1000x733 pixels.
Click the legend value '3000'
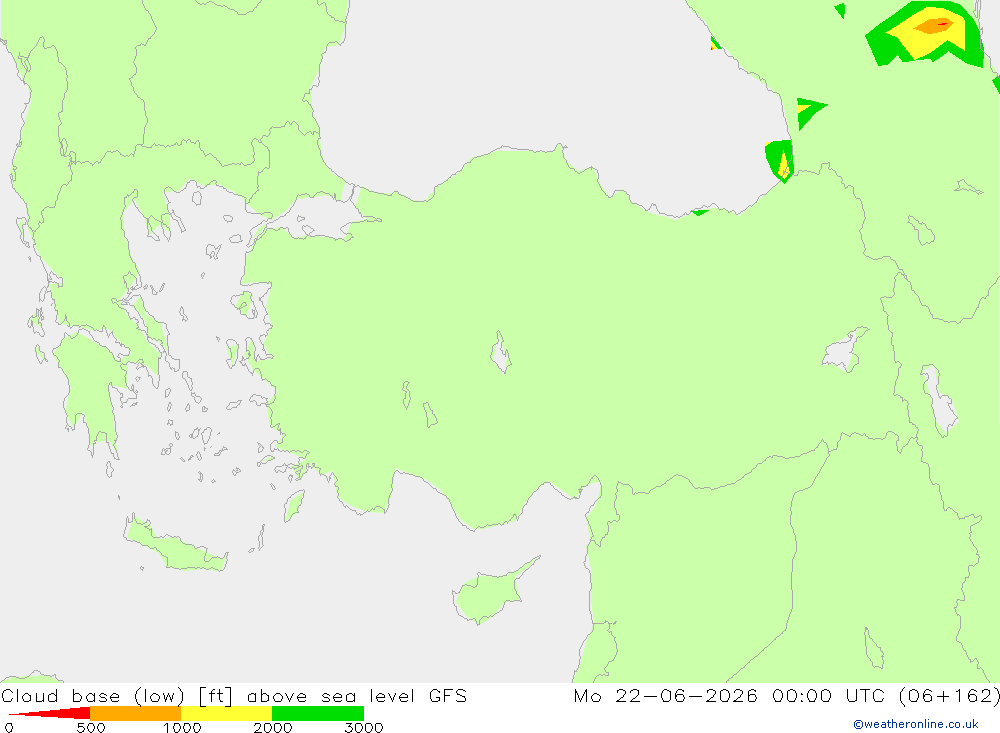coord(364,727)
